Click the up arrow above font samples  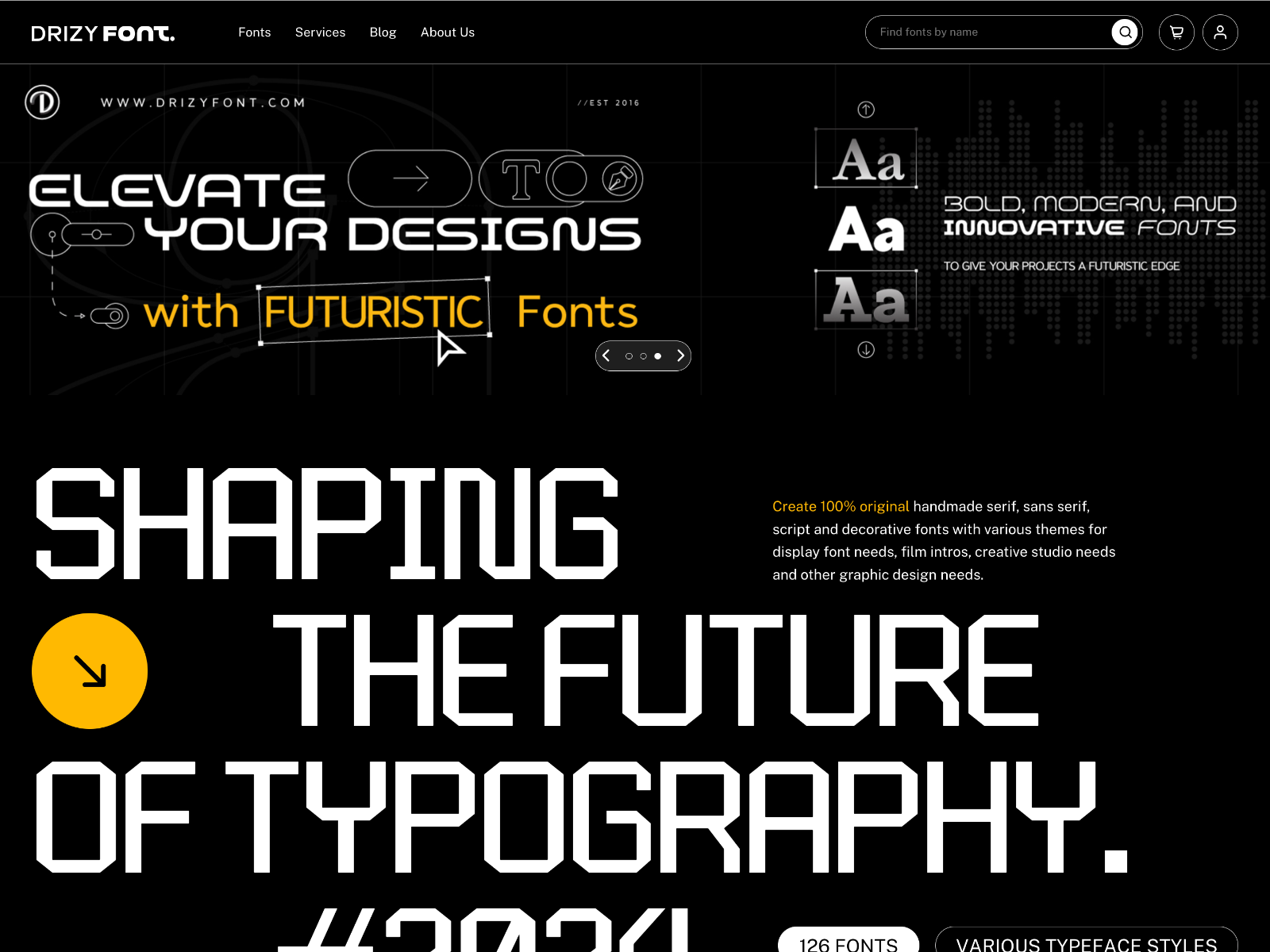click(866, 109)
